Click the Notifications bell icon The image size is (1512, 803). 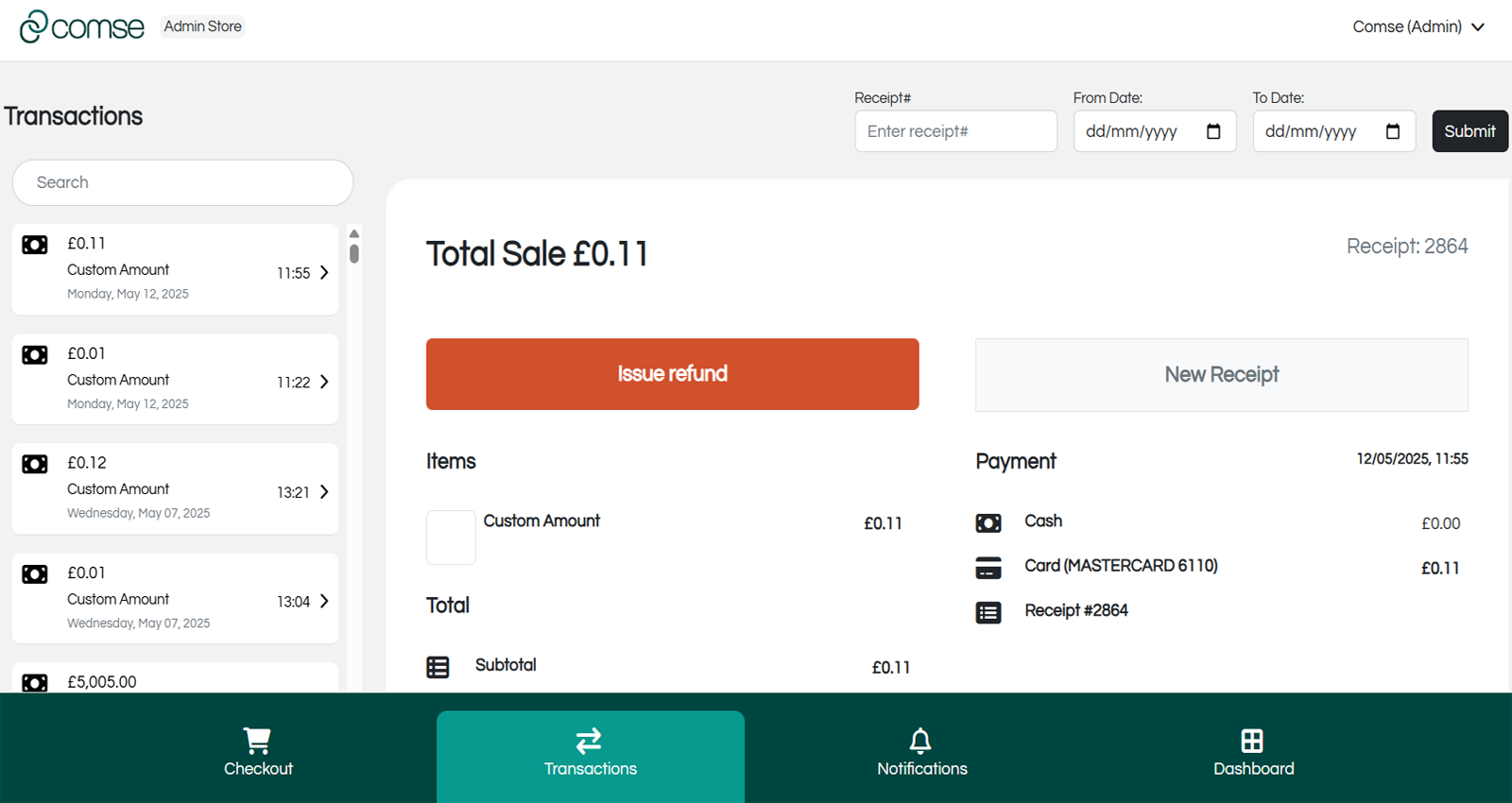point(920,740)
